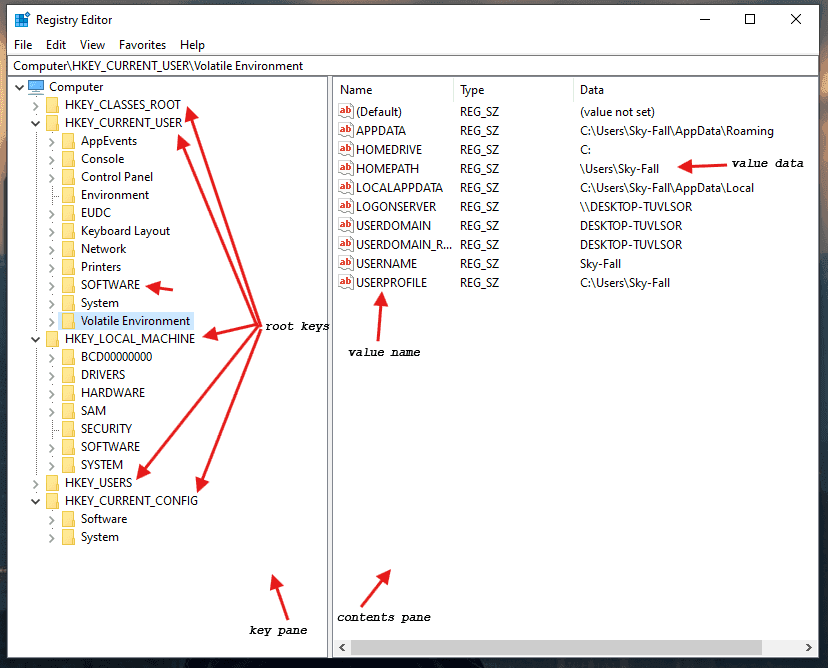Click the string icon beside HOMEPATH value
Screen dimensions: 828x668
(x=345, y=168)
